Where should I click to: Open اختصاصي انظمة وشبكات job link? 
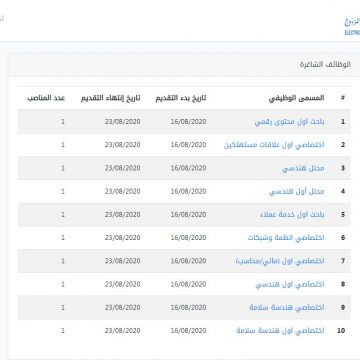coord(286,238)
